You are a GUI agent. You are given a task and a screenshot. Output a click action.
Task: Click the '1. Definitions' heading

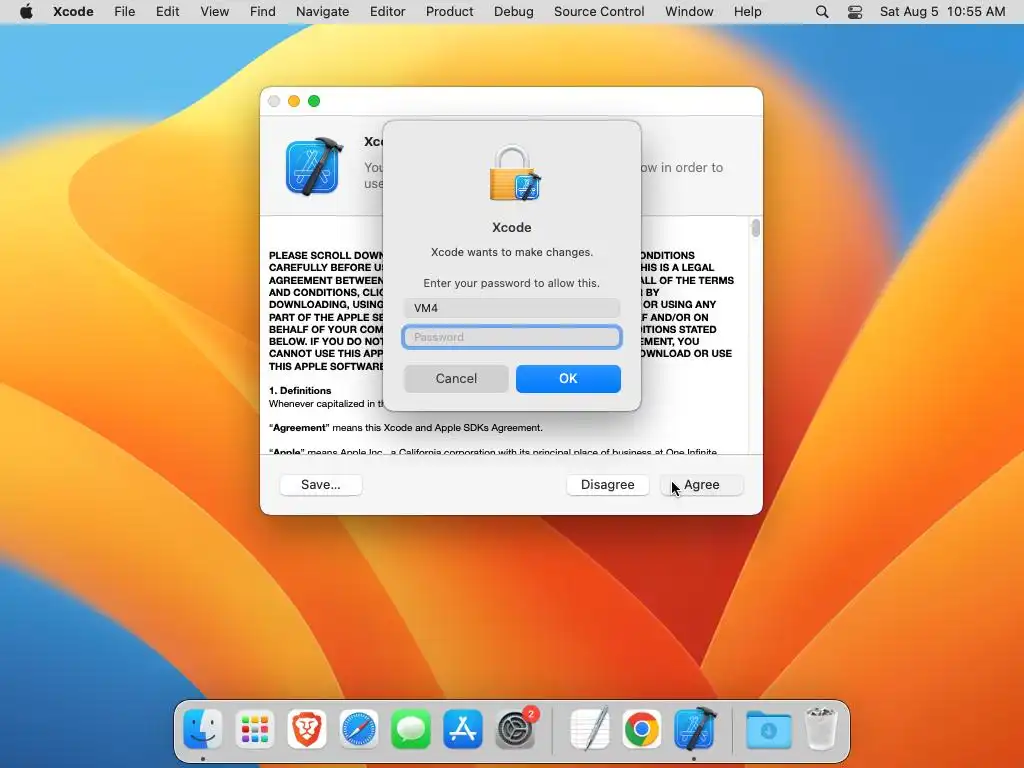pos(300,391)
